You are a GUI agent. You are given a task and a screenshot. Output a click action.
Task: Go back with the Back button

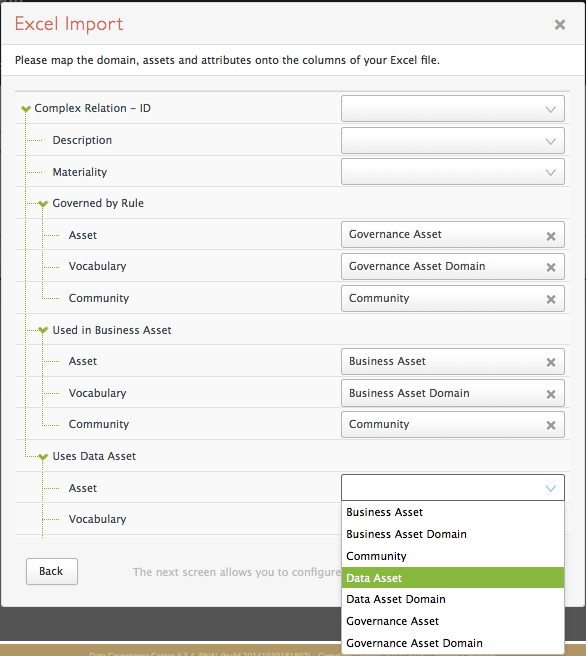pos(52,571)
